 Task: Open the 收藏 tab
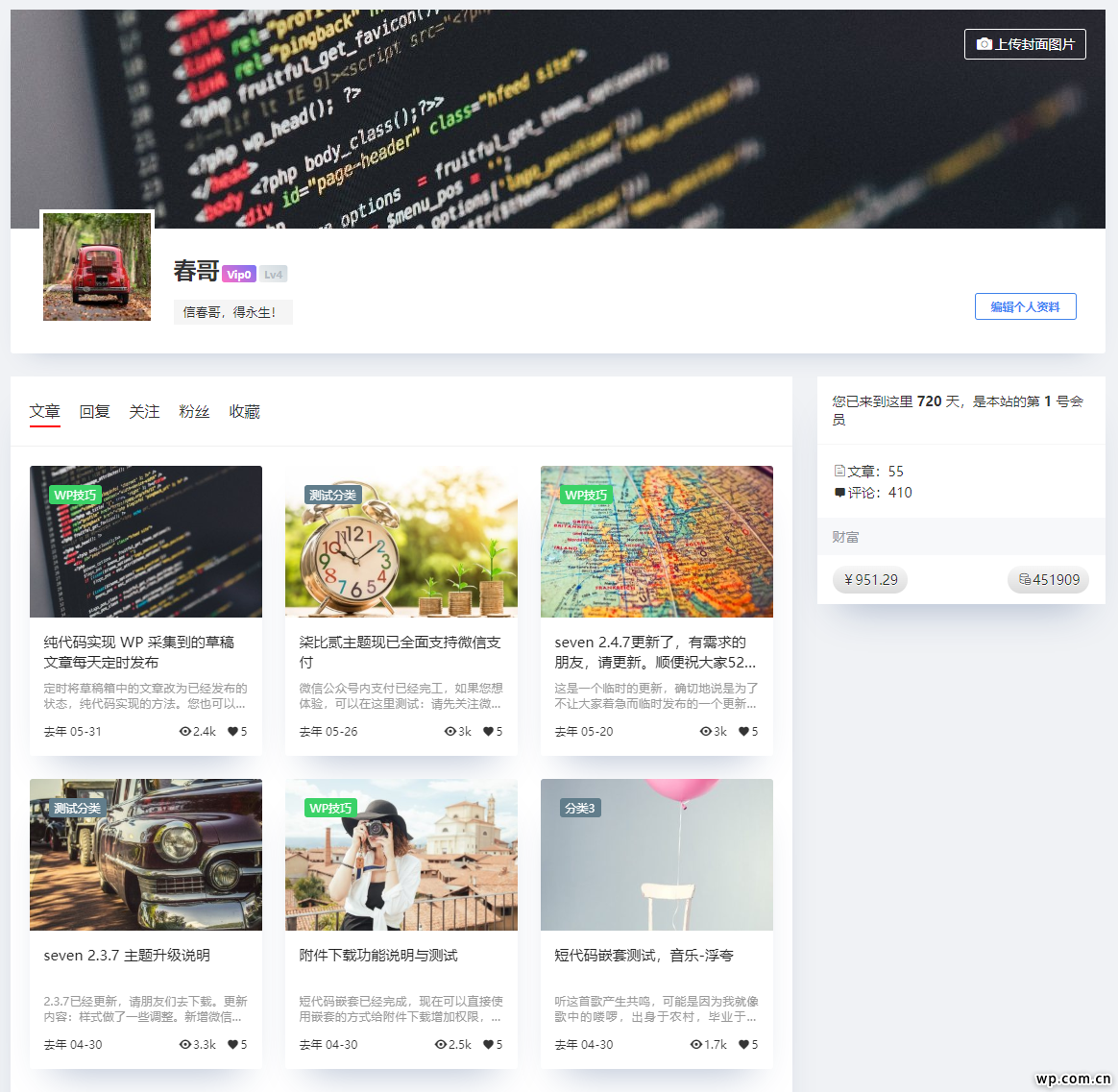pyautogui.click(x=245, y=411)
